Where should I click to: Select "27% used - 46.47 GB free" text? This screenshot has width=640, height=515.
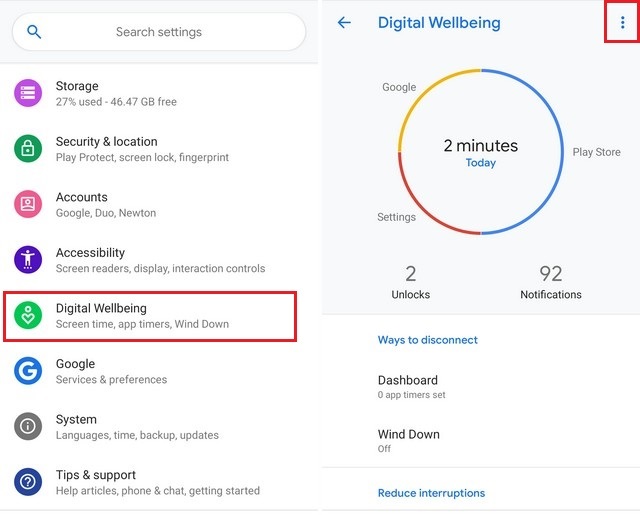click(x=116, y=102)
